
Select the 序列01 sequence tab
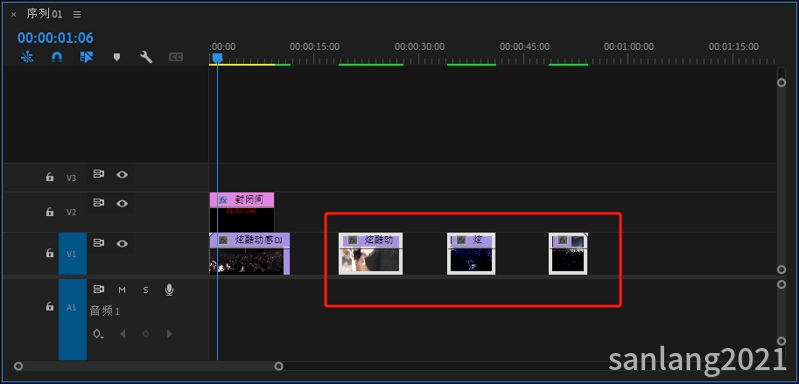[x=44, y=14]
